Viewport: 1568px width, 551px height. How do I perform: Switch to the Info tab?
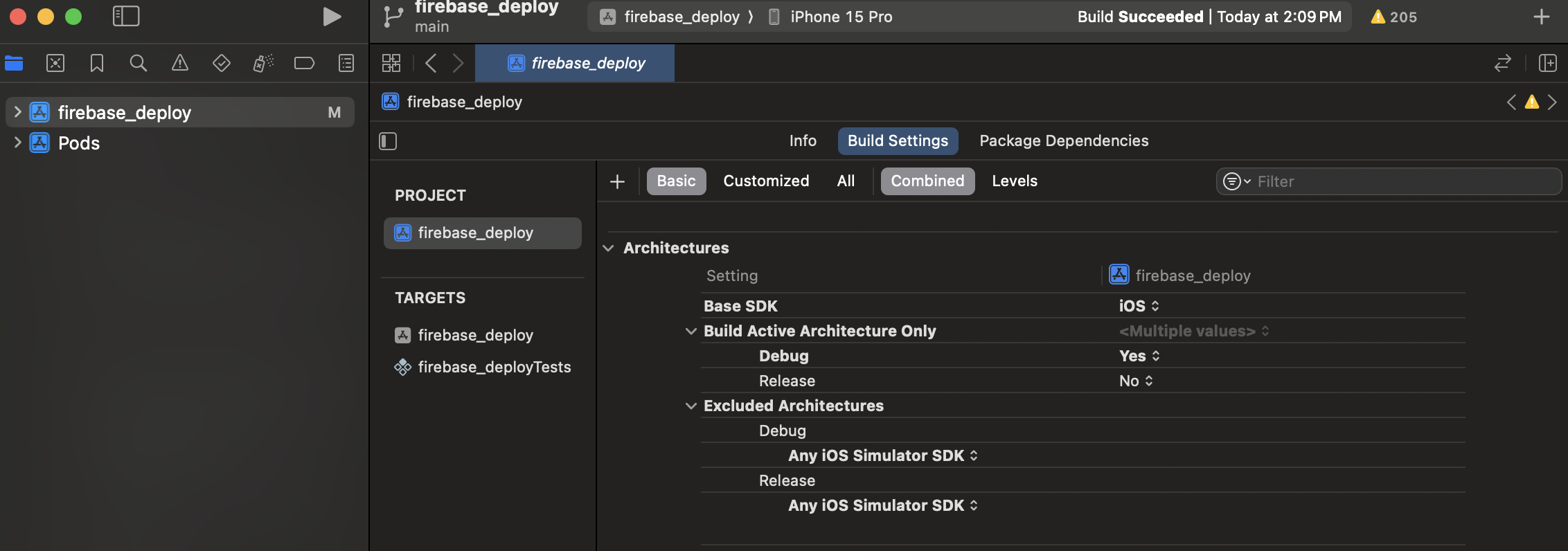click(x=803, y=141)
